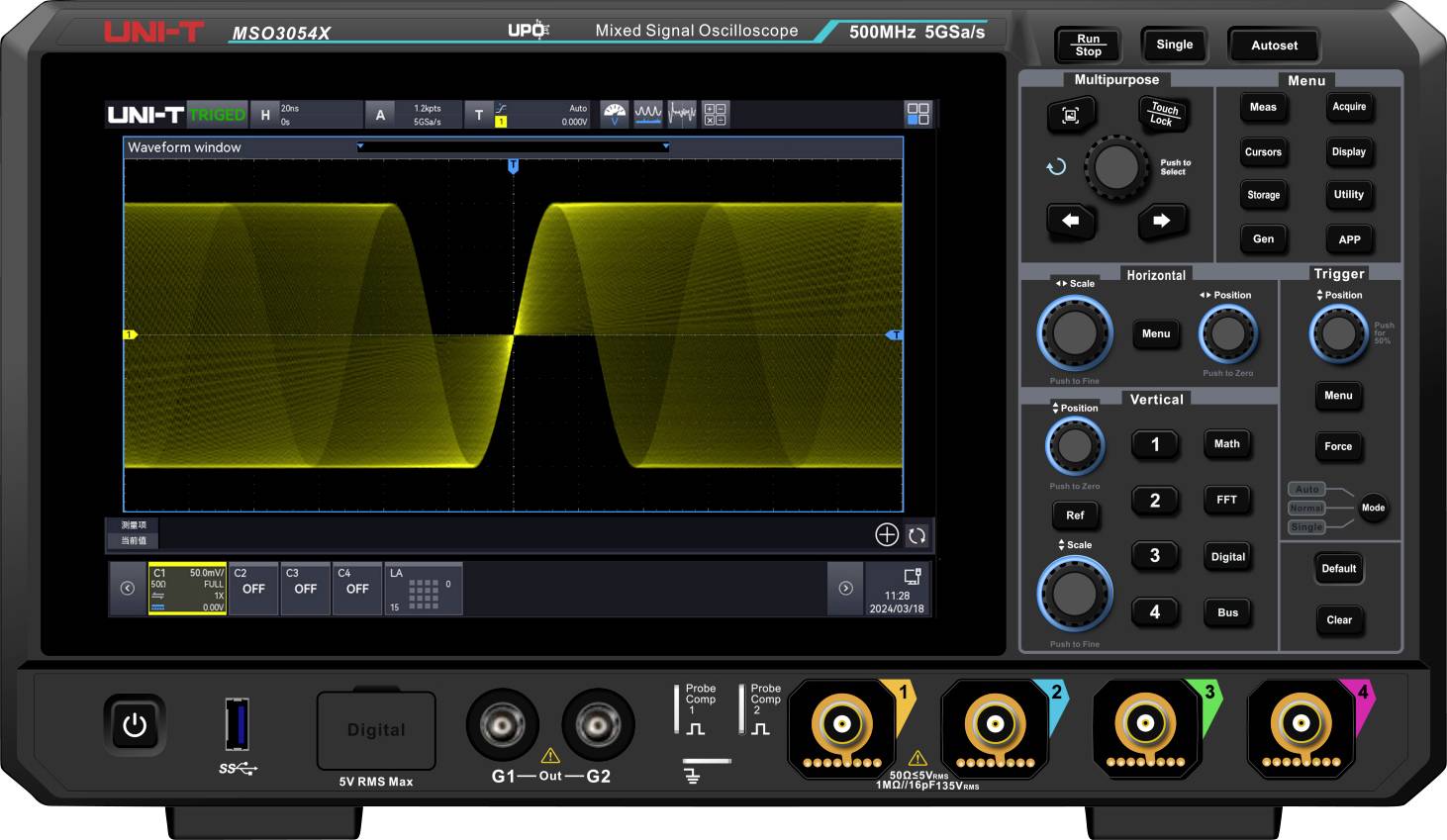Viewport: 1447px width, 840px height.
Task: Click the refresh cycle icon next to the plus
Action: (x=917, y=535)
